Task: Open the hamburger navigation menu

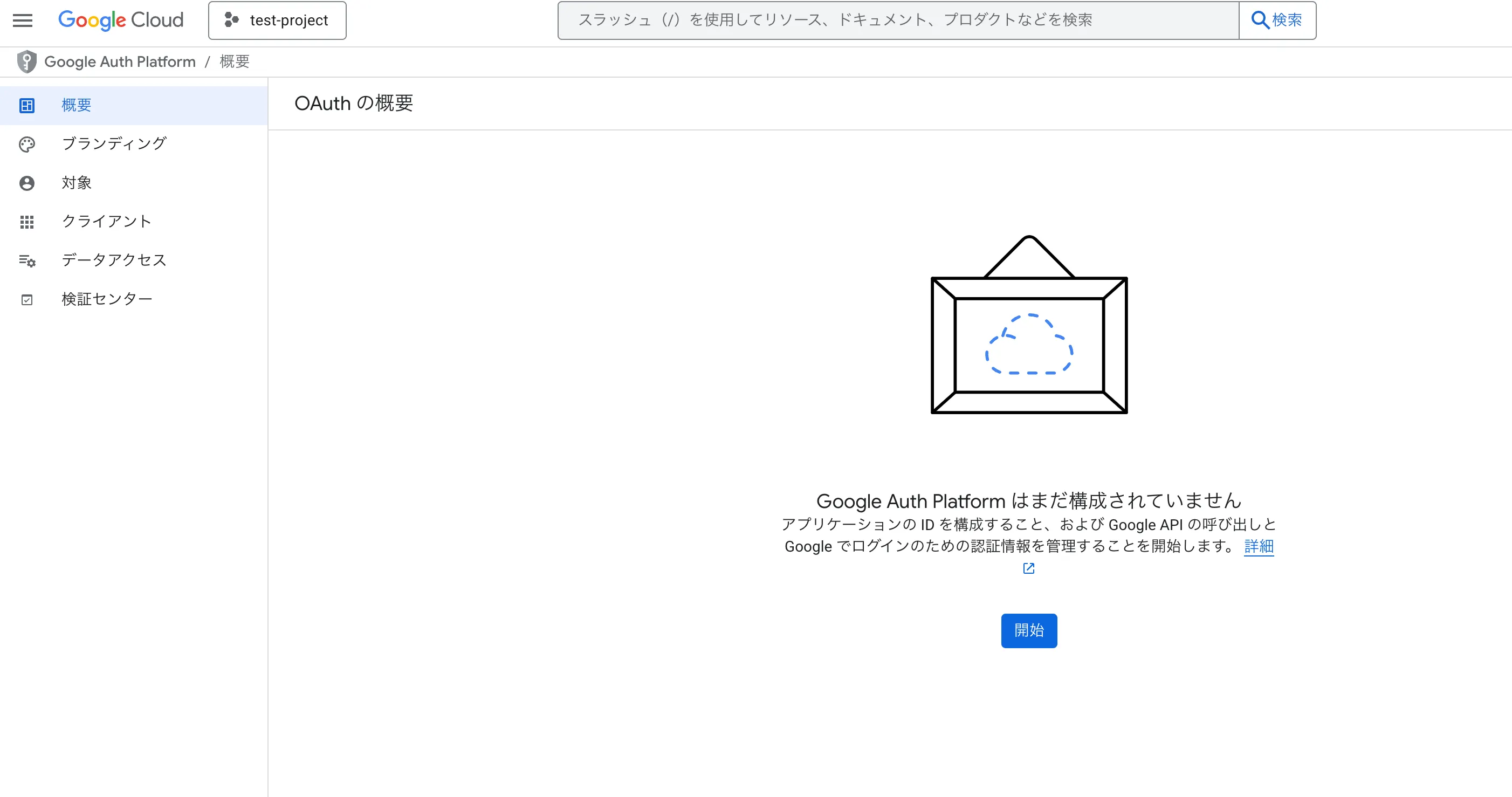Action: (22, 20)
